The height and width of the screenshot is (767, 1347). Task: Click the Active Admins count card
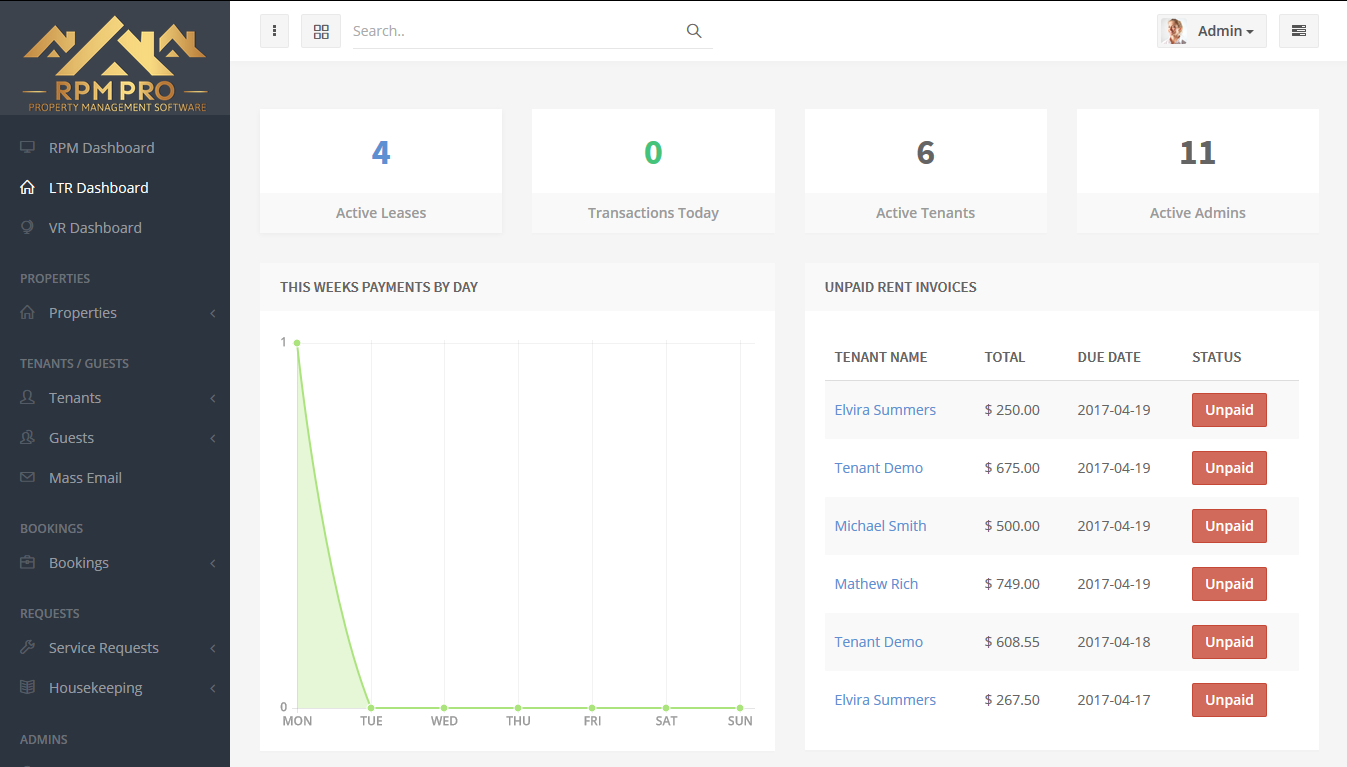tap(1198, 171)
